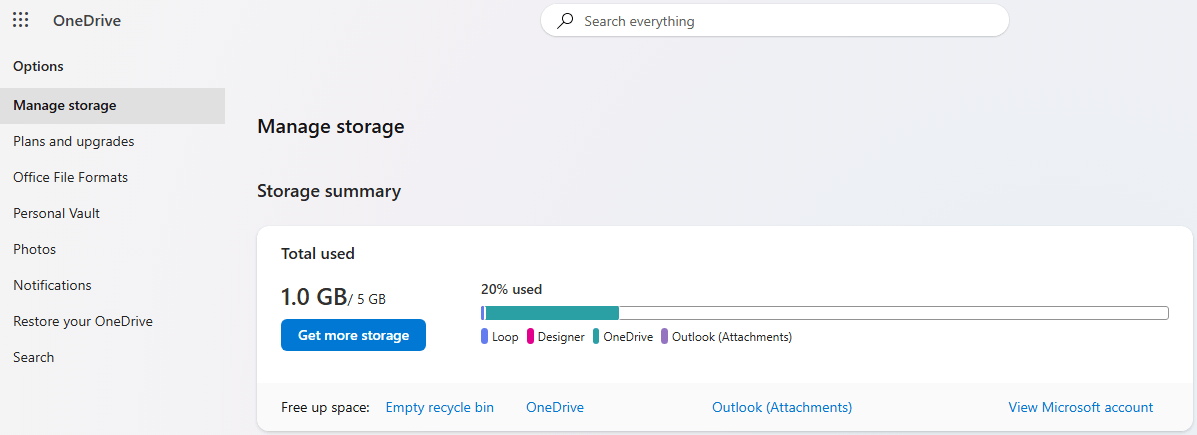Click the 20% used label

click(x=511, y=289)
